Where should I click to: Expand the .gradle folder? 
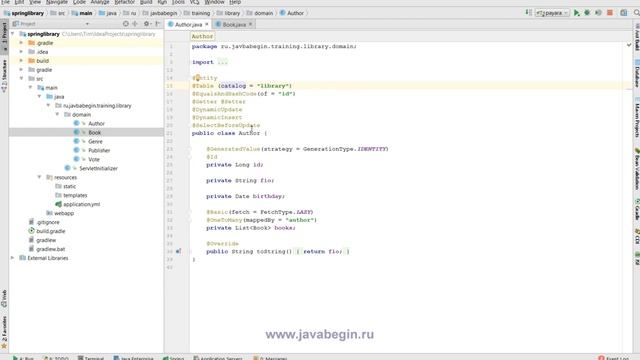[x=21, y=43]
